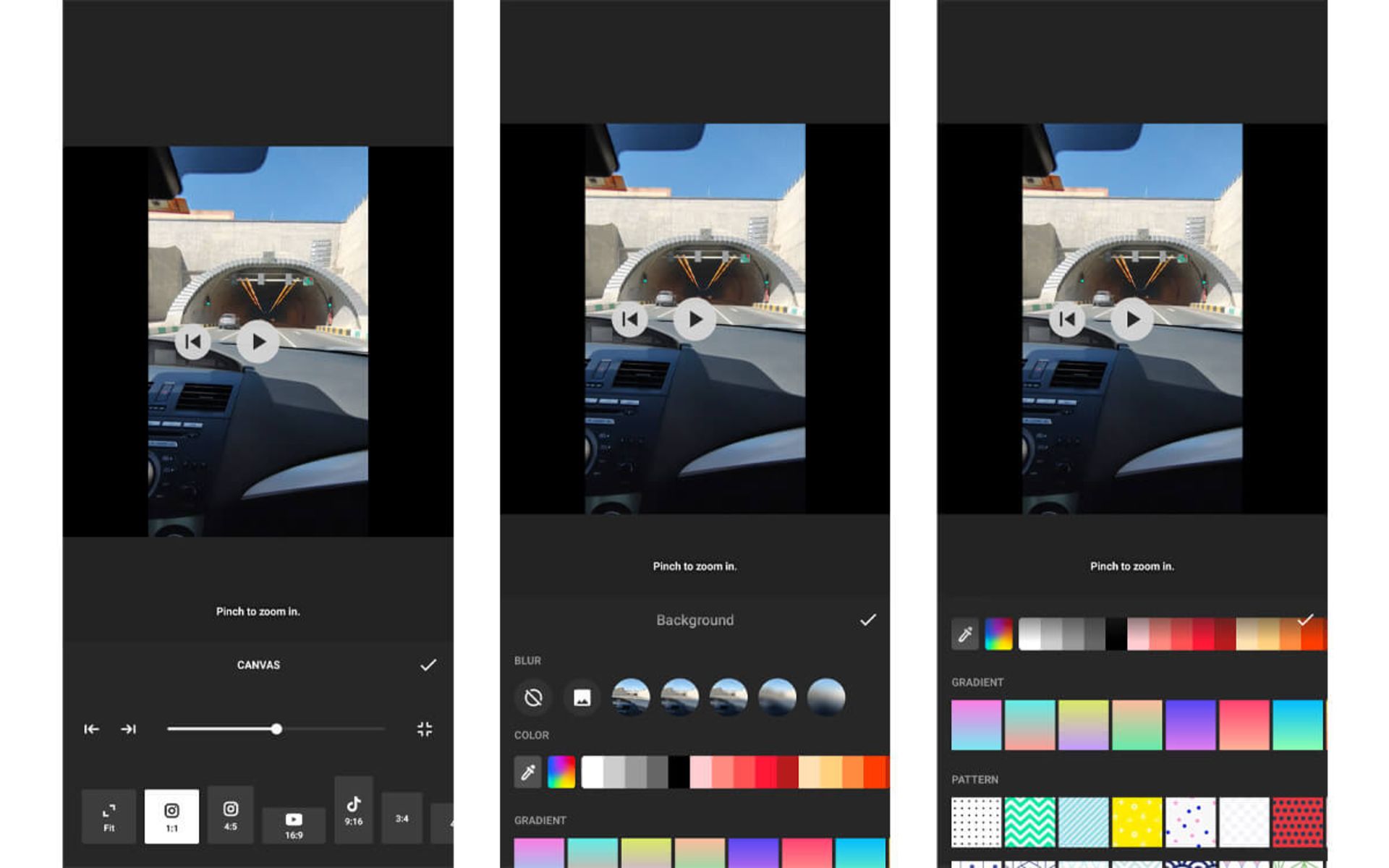Choose the Instagram 4:5 aspect ratio
1389x868 pixels.
click(x=230, y=814)
